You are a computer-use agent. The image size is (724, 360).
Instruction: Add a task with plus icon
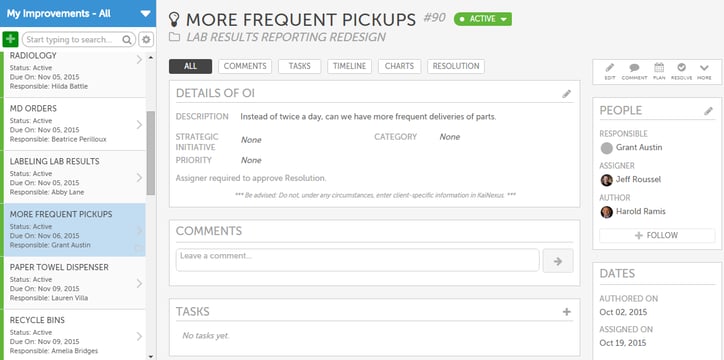coord(567,312)
